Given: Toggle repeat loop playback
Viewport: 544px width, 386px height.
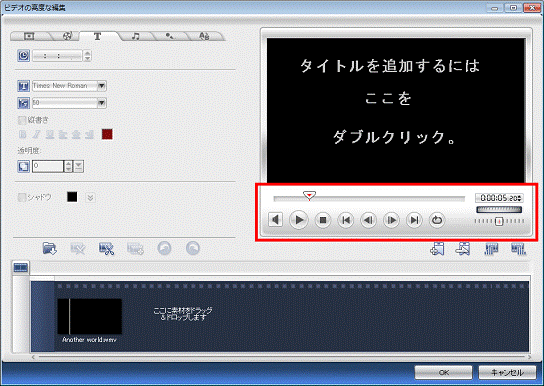Looking at the screenshot, I should (x=437, y=220).
